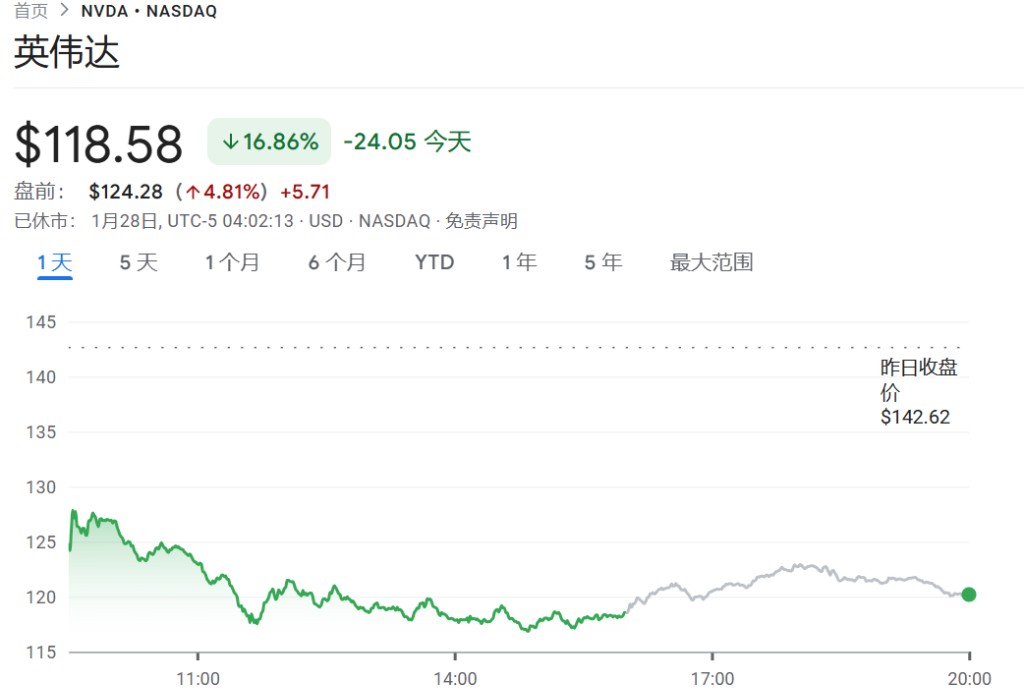This screenshot has height=695, width=1024.
Task: Click the 昨日收盘价 $142.62 label
Action: pos(918,392)
